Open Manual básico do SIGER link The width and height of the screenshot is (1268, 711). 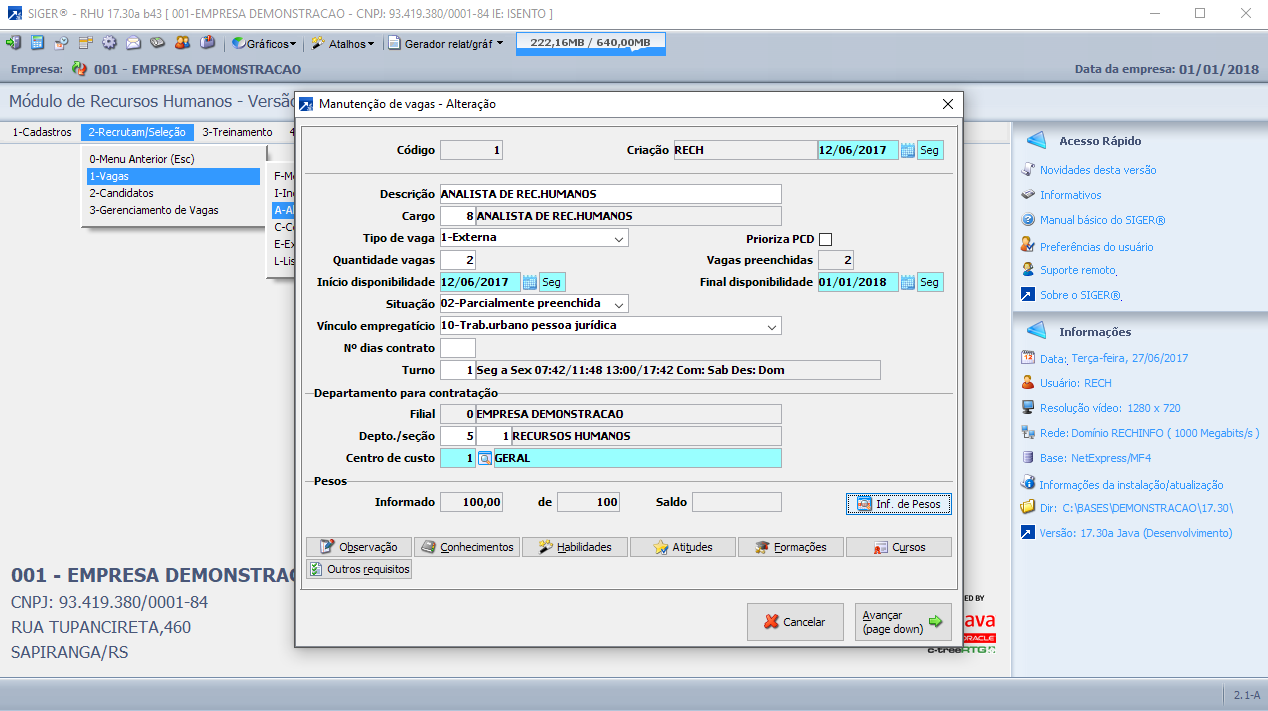coord(1102,220)
